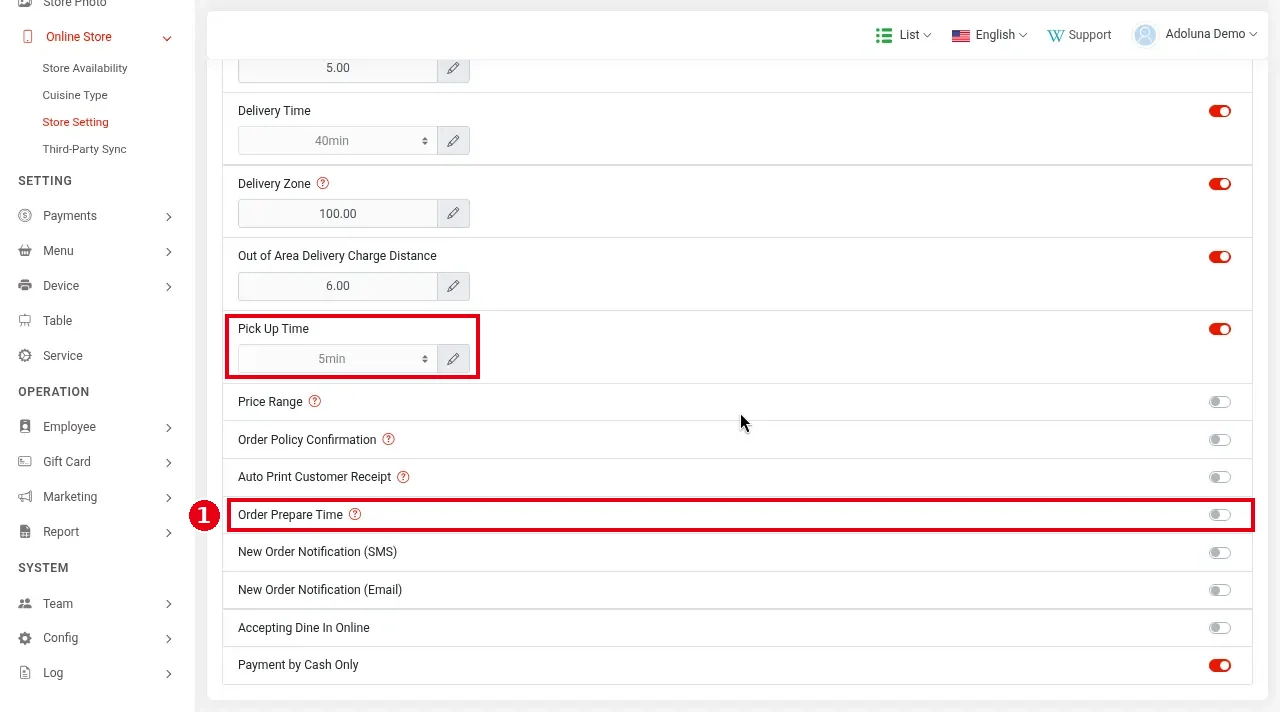The width and height of the screenshot is (1280, 712).
Task: Expand the Marketing menu
Action: pos(168,498)
